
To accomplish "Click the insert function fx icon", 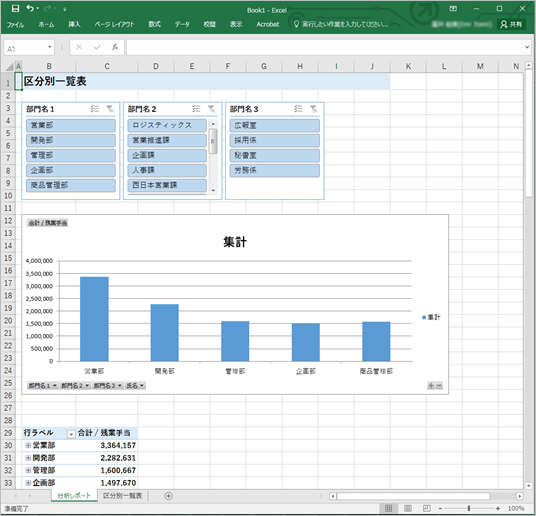I will click(115, 47).
